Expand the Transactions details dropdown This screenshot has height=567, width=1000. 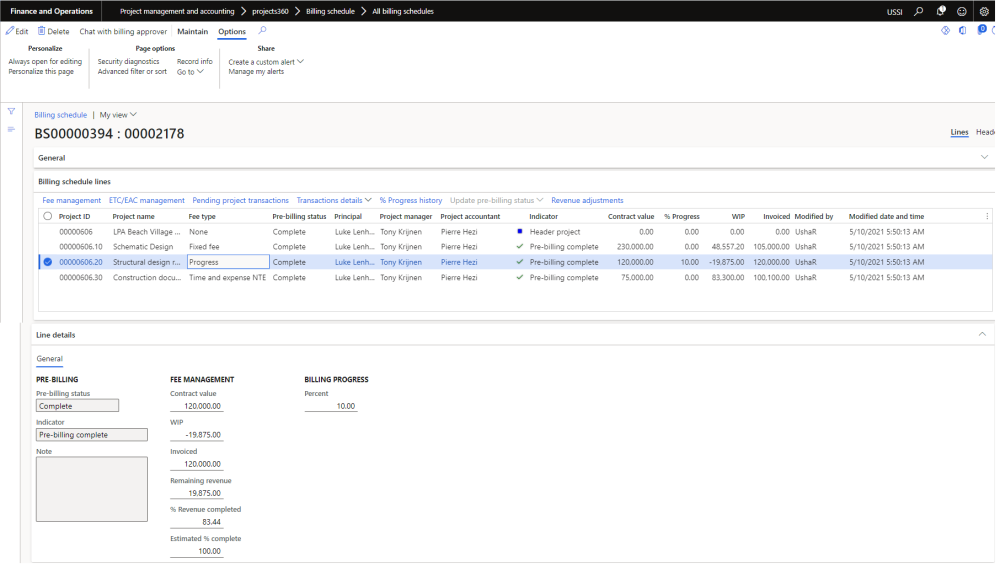334,200
